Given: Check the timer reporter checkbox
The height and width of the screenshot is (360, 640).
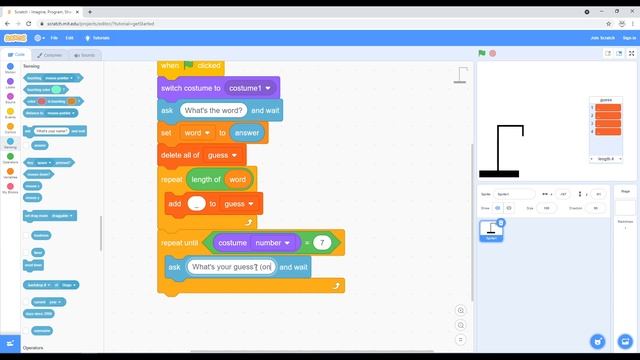Looking at the screenshot, I should pos(27,253).
